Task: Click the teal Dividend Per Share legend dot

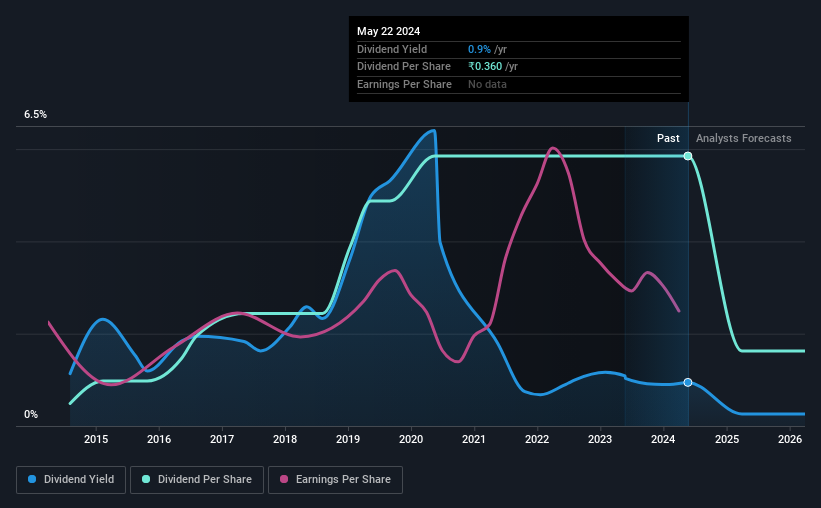Action: tap(146, 479)
